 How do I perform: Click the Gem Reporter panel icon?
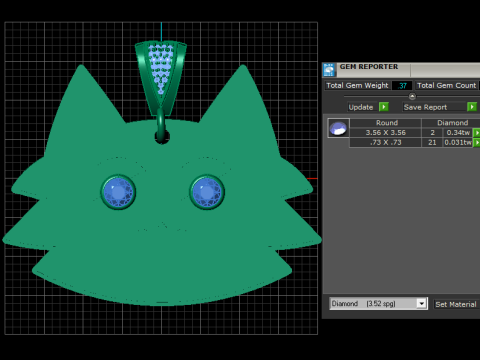[329, 70]
